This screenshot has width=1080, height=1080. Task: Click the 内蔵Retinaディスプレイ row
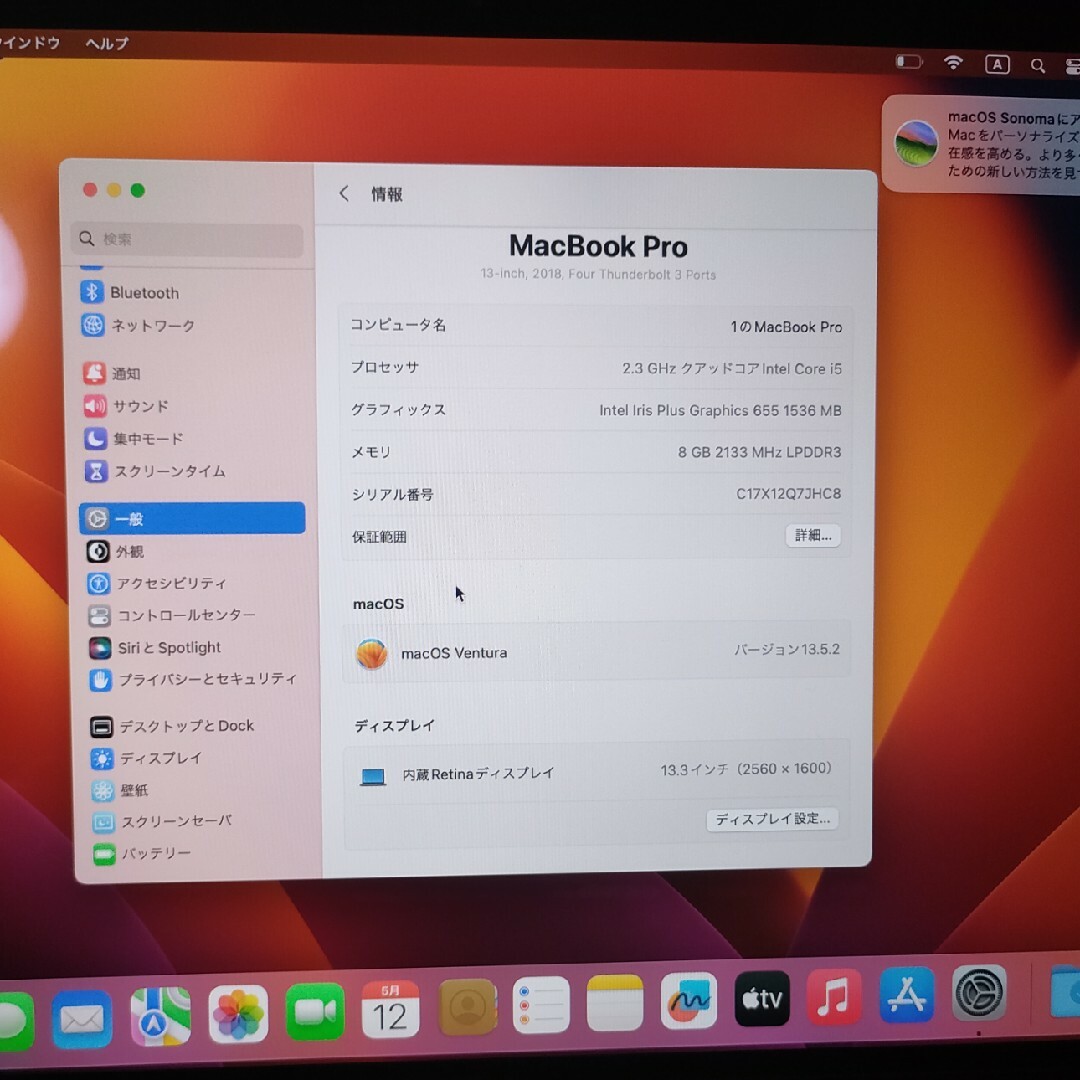pos(596,771)
